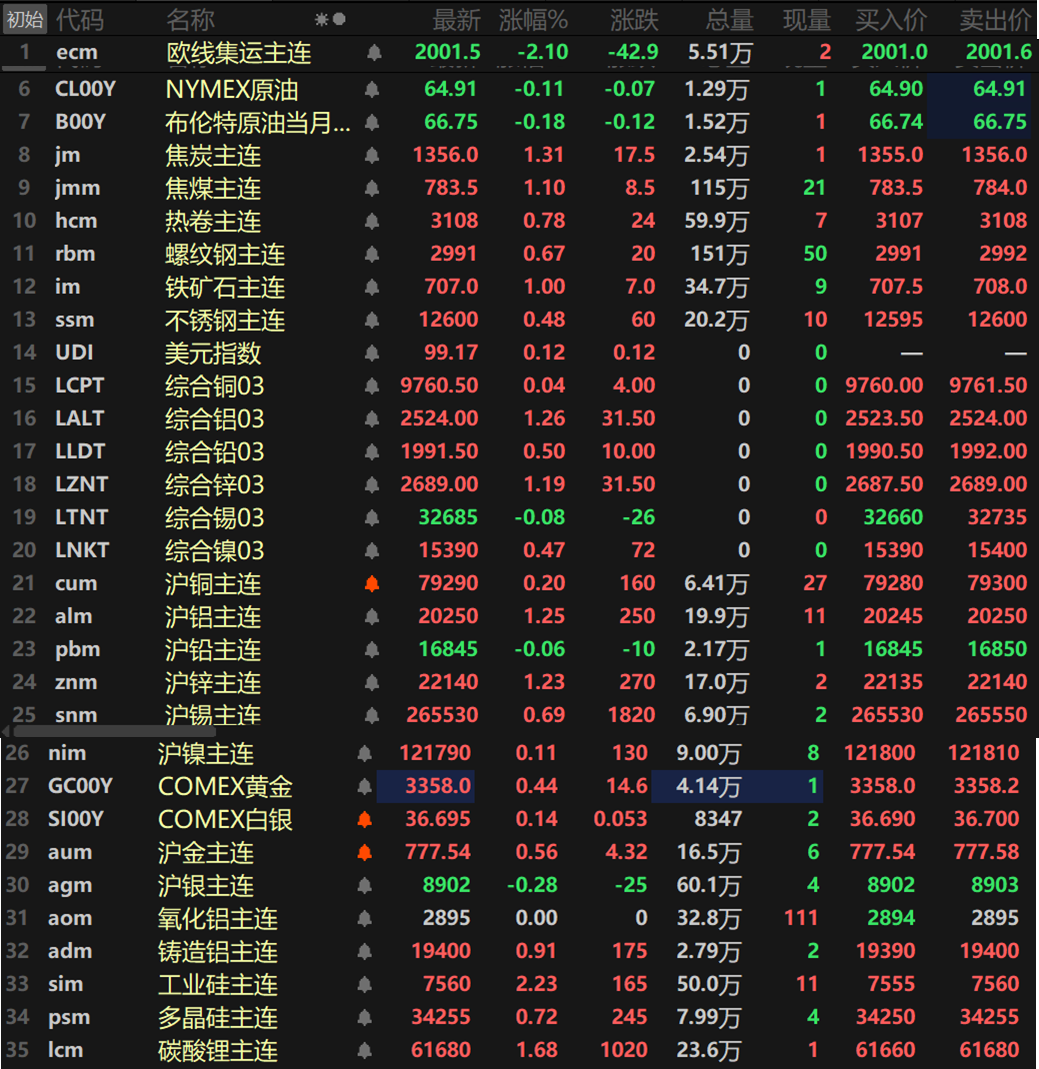Click the horizontal scrollbar thumb
Image resolution: width=1039 pixels, height=1069 pixels.
[x=115, y=731]
